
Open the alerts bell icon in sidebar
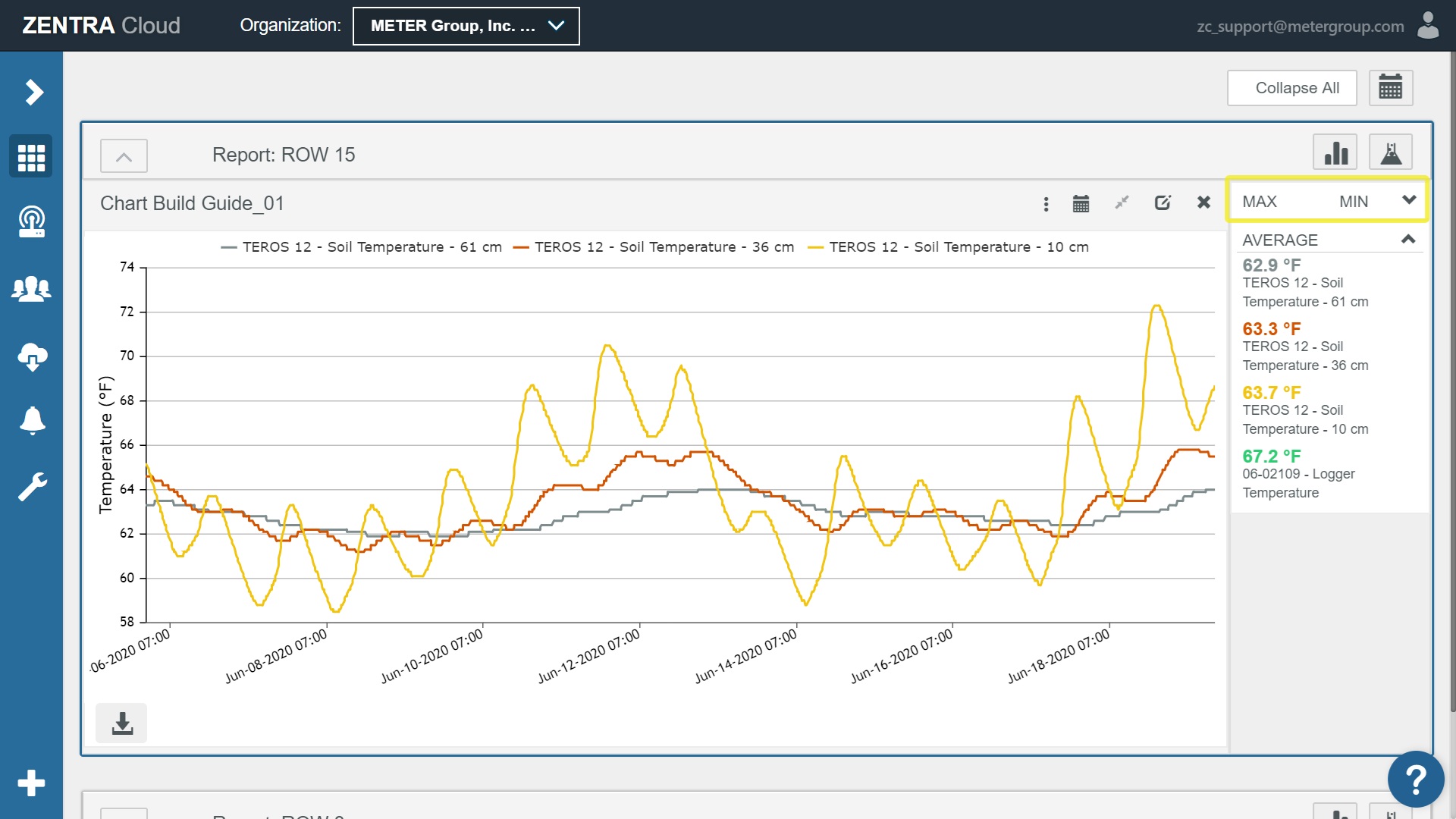[x=31, y=420]
